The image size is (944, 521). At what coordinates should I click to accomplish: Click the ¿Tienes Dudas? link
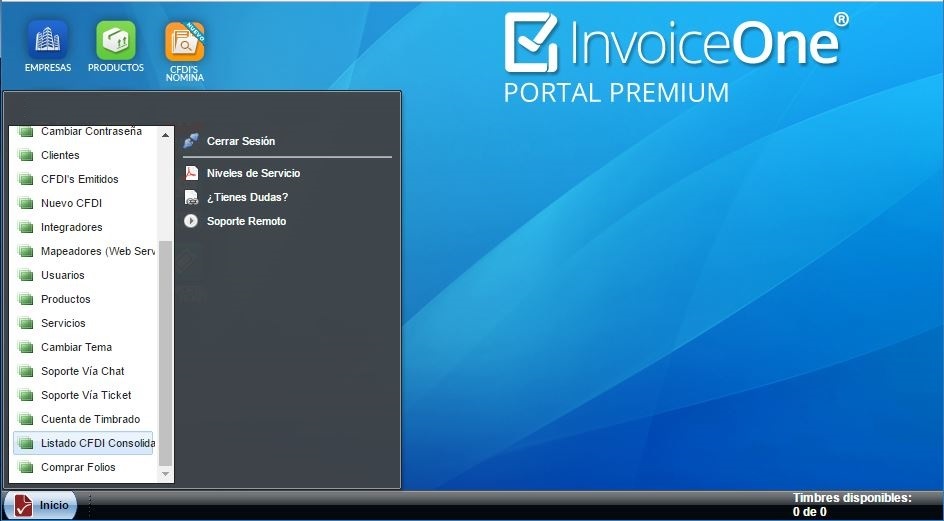pos(247,197)
